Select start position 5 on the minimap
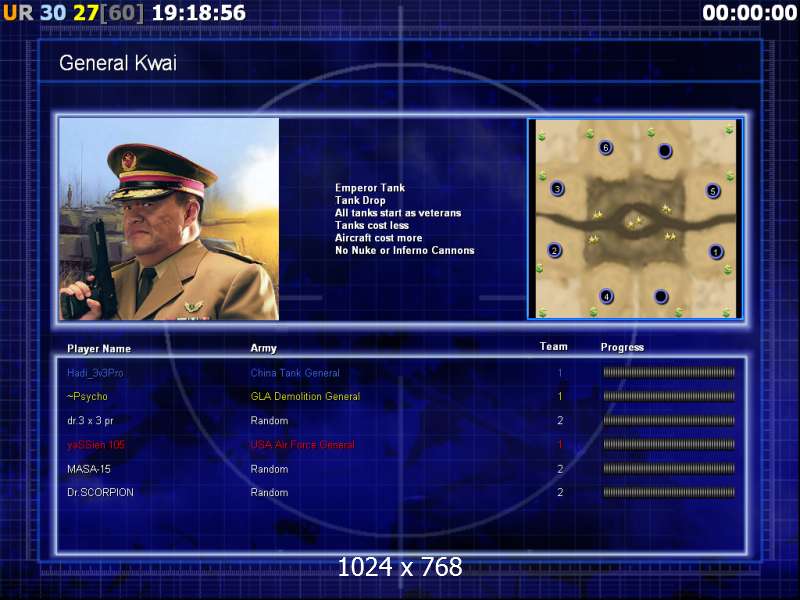 pyautogui.click(x=713, y=191)
